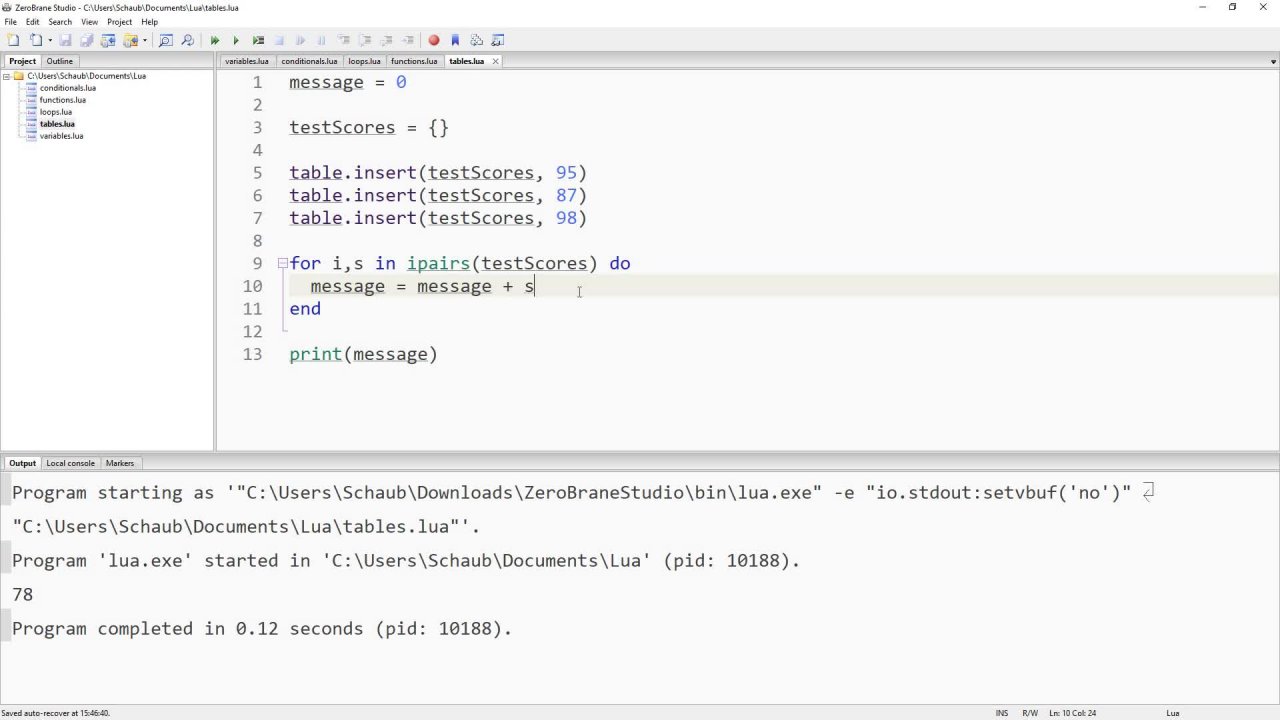The height and width of the screenshot is (720, 1280).
Task: Open the watch window view
Action: coord(496,40)
